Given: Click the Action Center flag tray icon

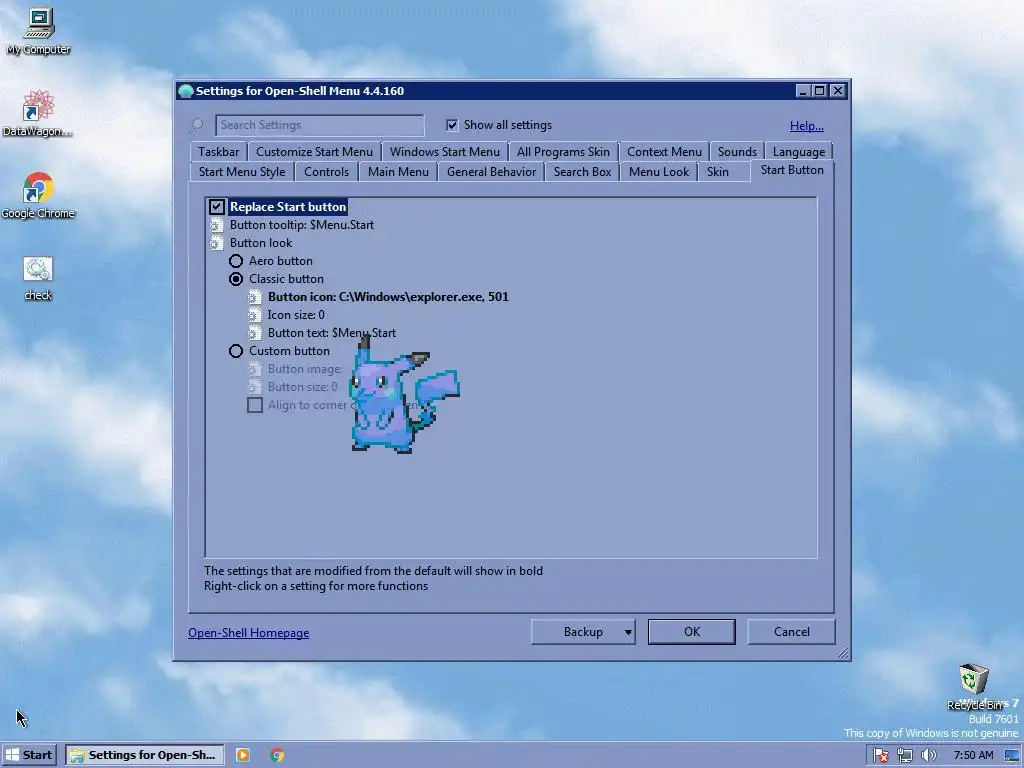Looking at the screenshot, I should 880,756.
